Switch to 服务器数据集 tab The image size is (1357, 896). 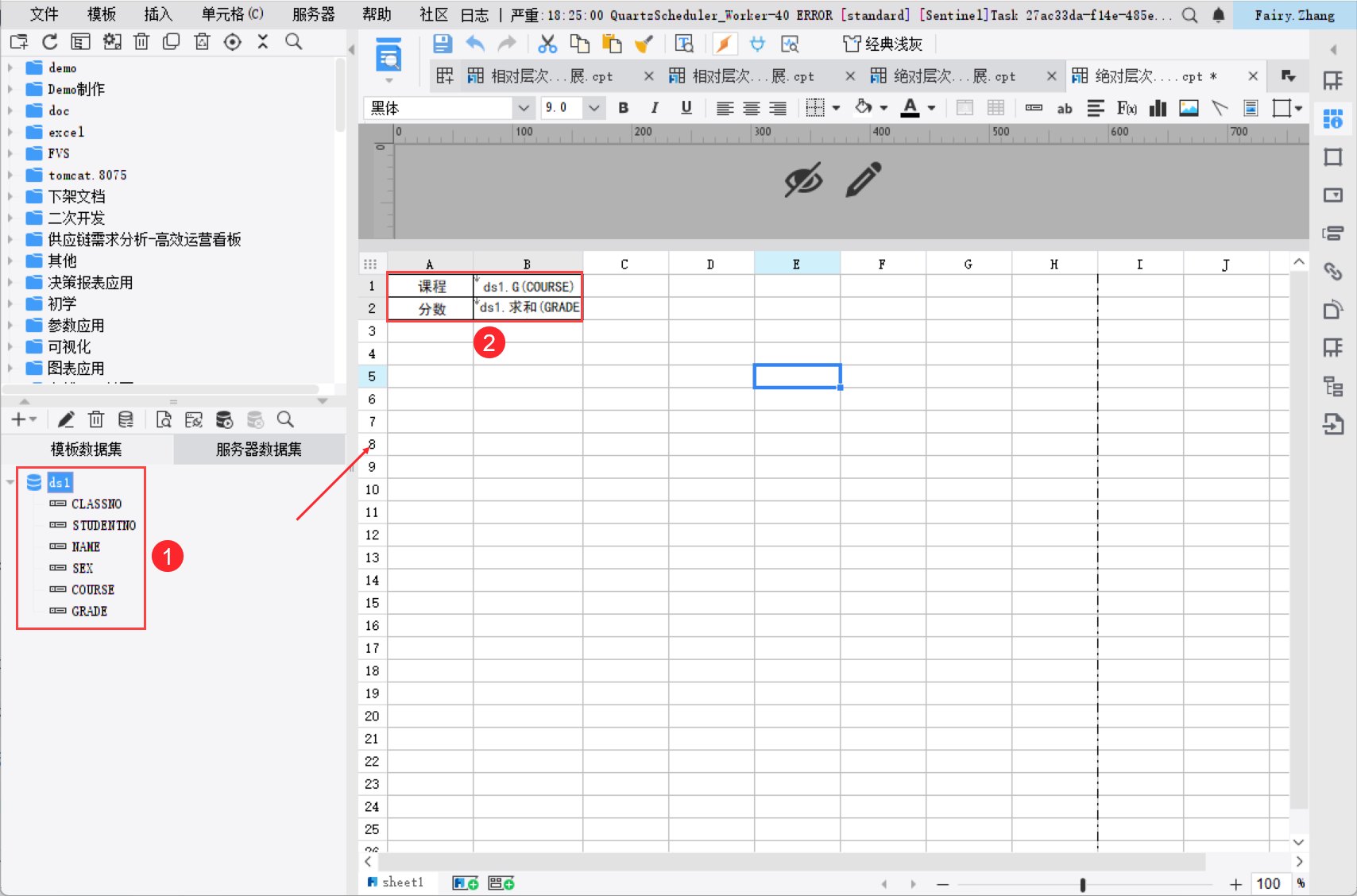(259, 450)
